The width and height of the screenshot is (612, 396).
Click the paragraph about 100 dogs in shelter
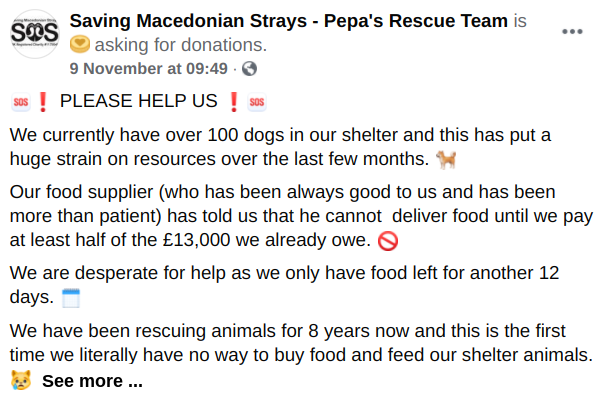click(x=280, y=147)
